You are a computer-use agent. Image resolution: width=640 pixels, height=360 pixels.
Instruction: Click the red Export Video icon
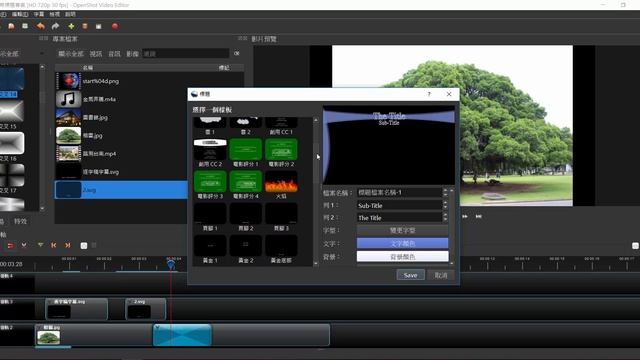click(x=115, y=26)
